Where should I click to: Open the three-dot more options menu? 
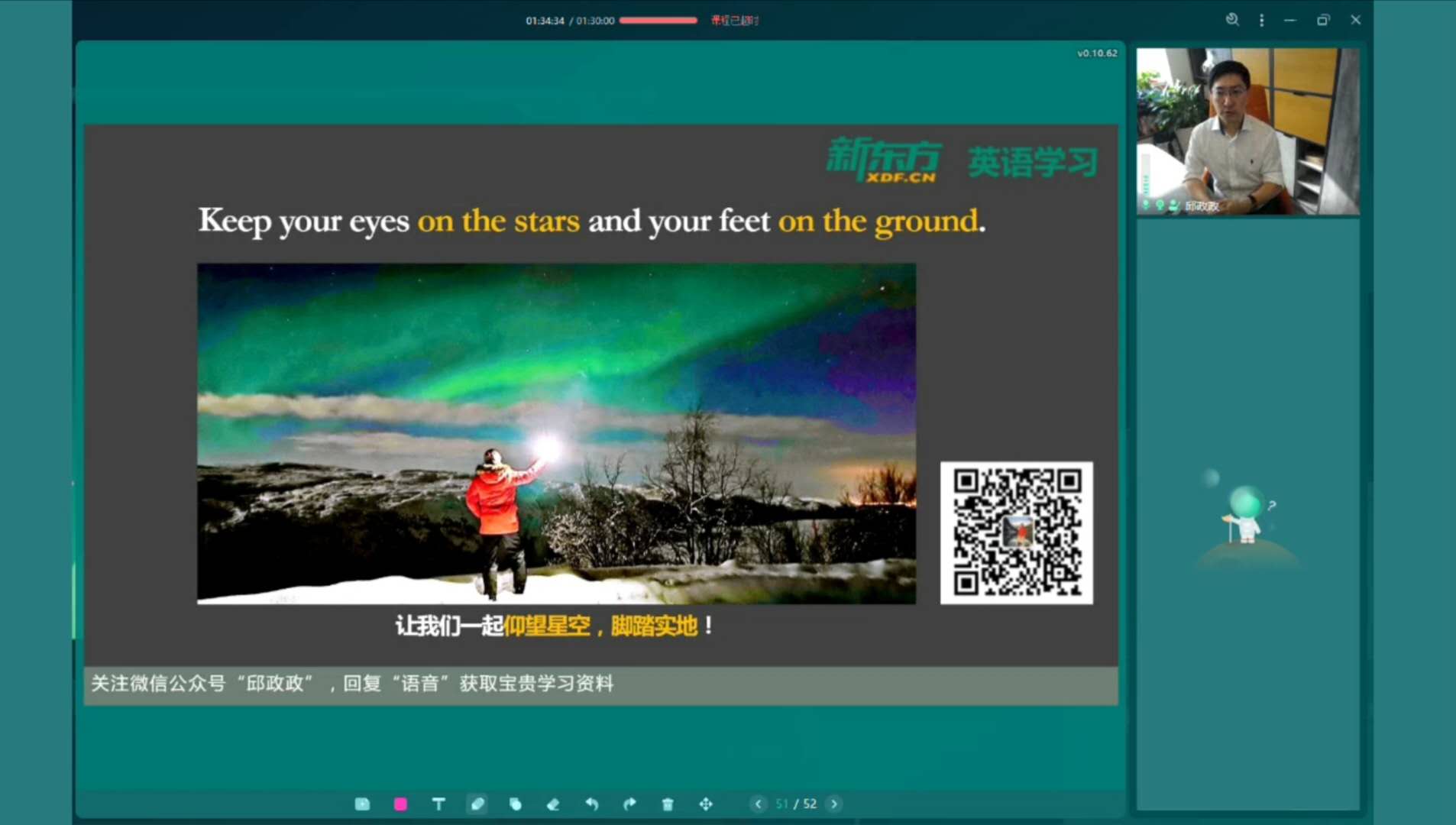coord(1261,20)
